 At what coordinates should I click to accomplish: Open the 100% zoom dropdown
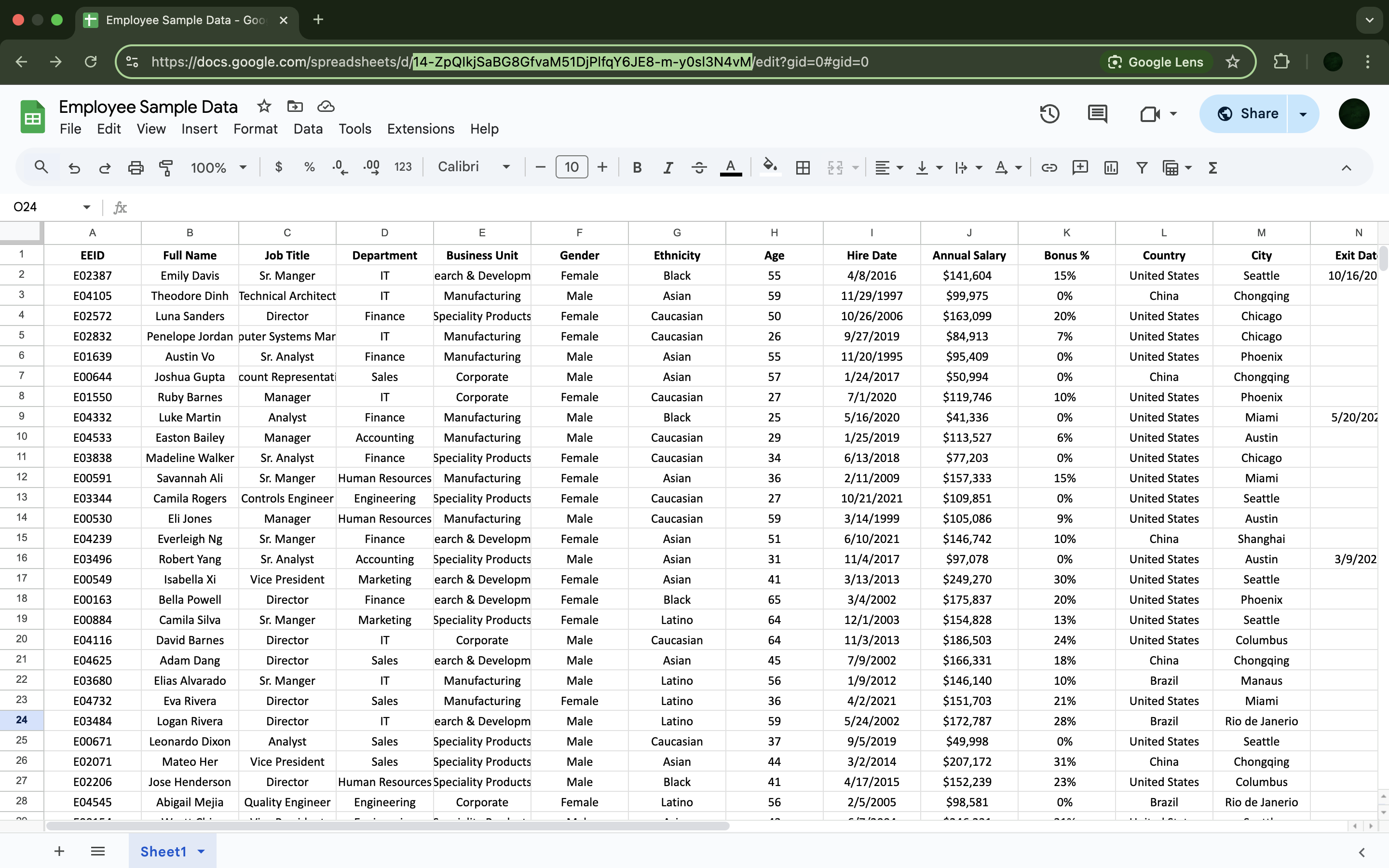click(x=218, y=168)
